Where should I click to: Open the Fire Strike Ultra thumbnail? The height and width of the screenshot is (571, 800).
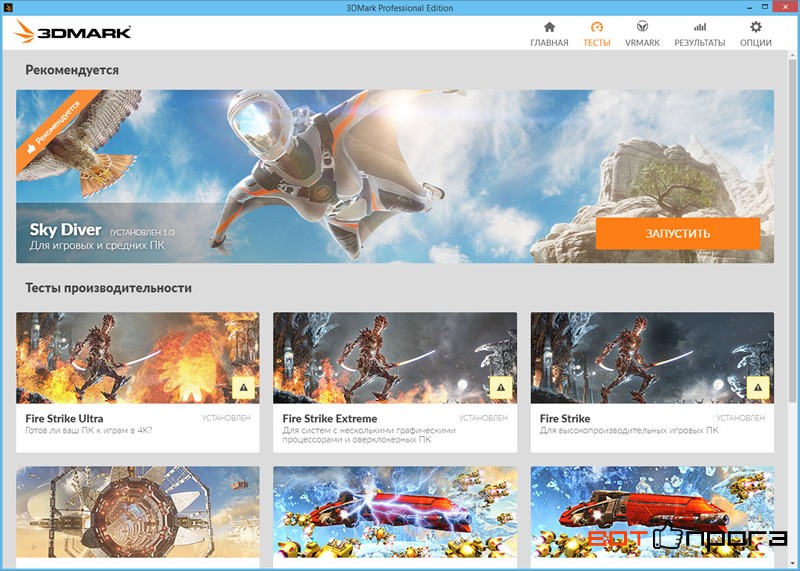tap(138, 358)
